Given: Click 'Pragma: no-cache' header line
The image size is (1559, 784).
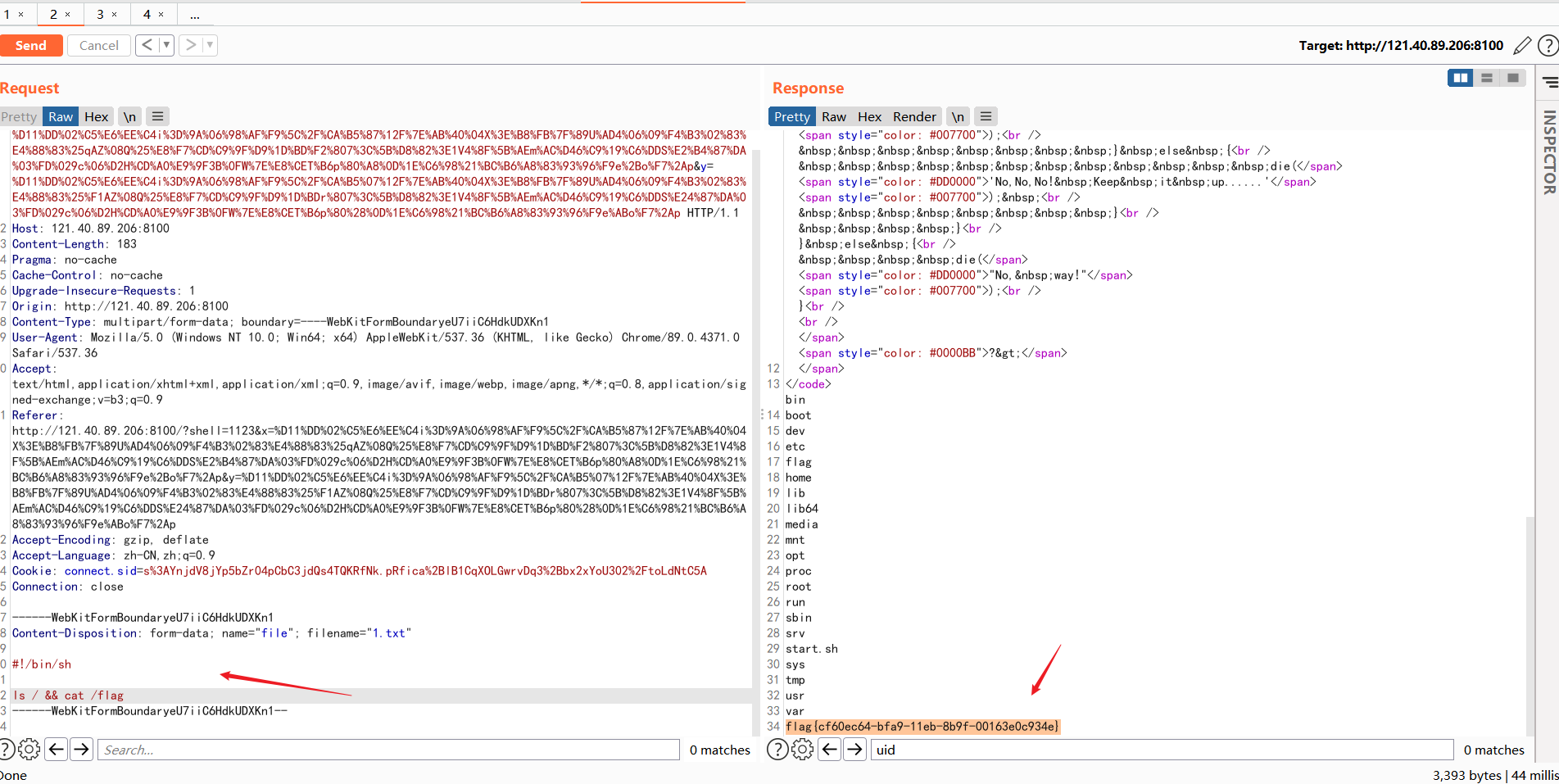Looking at the screenshot, I should tap(65, 260).
